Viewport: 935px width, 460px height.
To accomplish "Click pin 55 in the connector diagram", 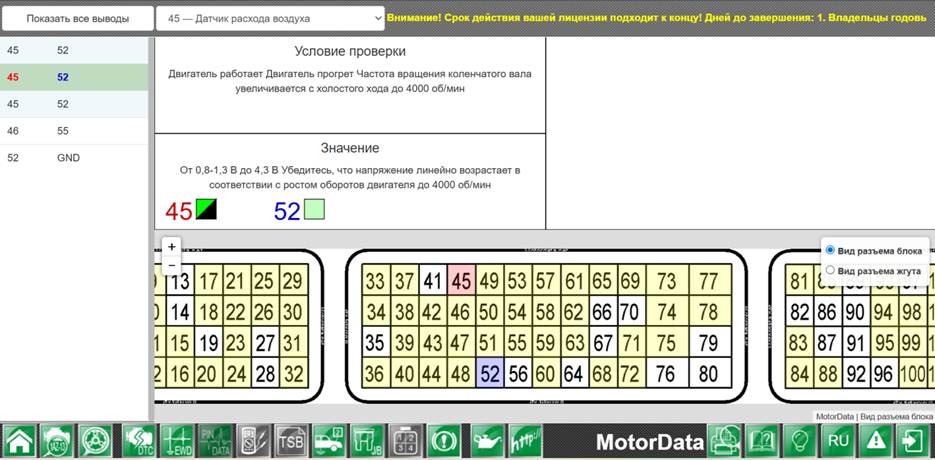I will coord(518,342).
